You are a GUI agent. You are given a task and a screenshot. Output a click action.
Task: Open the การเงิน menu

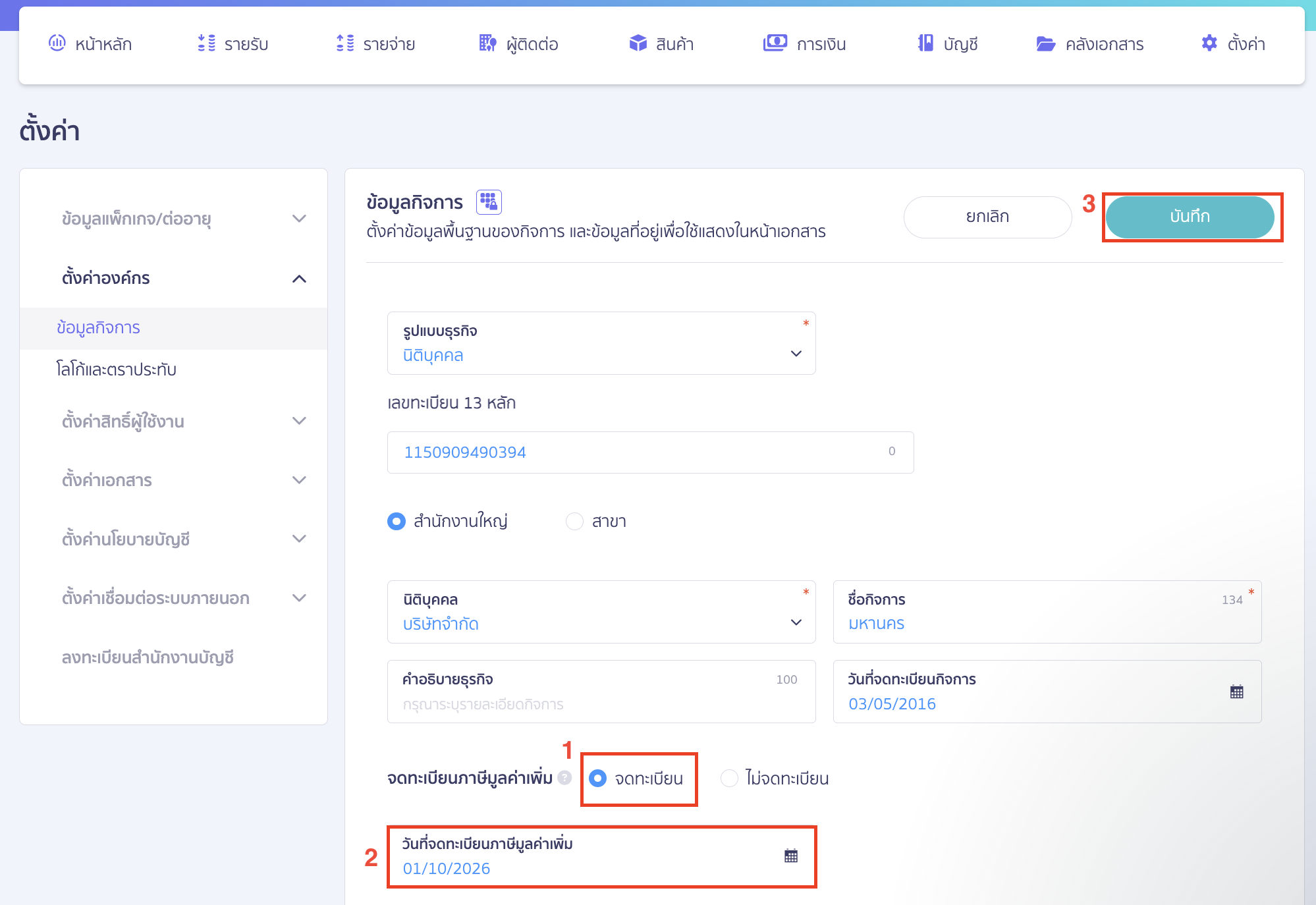[804, 44]
